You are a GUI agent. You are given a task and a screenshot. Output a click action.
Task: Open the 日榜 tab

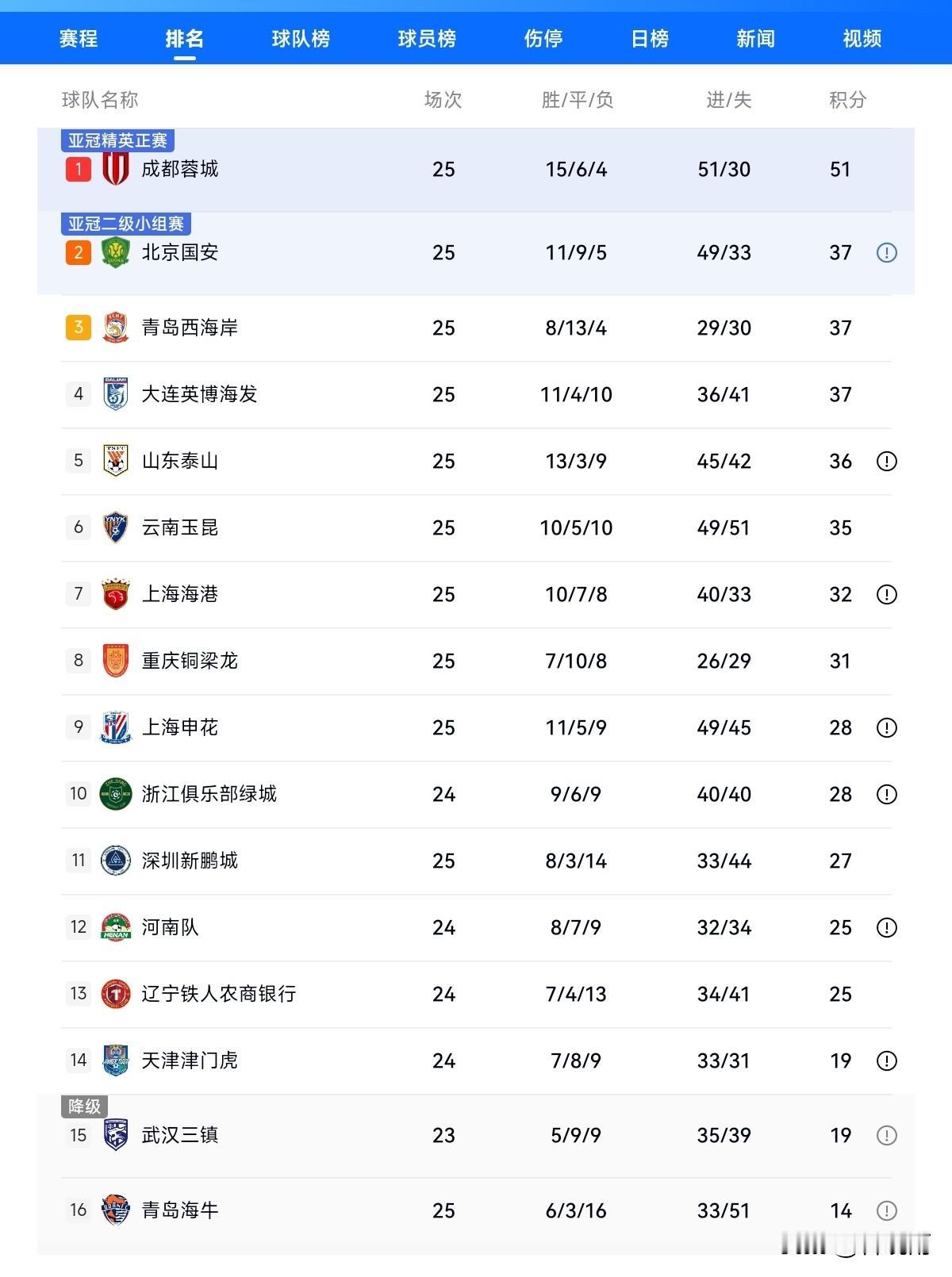(x=650, y=38)
